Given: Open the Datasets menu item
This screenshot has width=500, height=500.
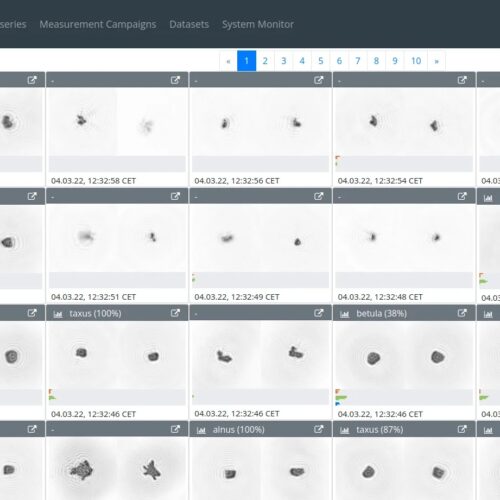Looking at the screenshot, I should coord(189,24).
